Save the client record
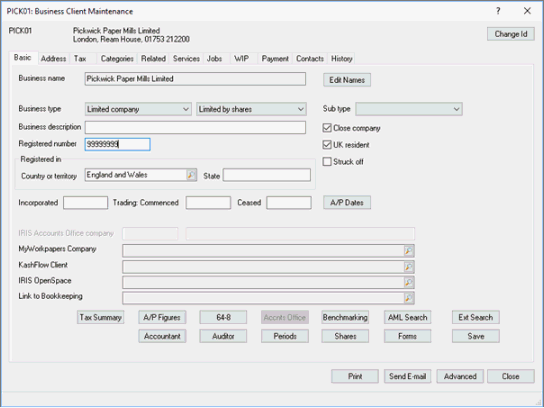This screenshot has width=544, height=408. 476,336
